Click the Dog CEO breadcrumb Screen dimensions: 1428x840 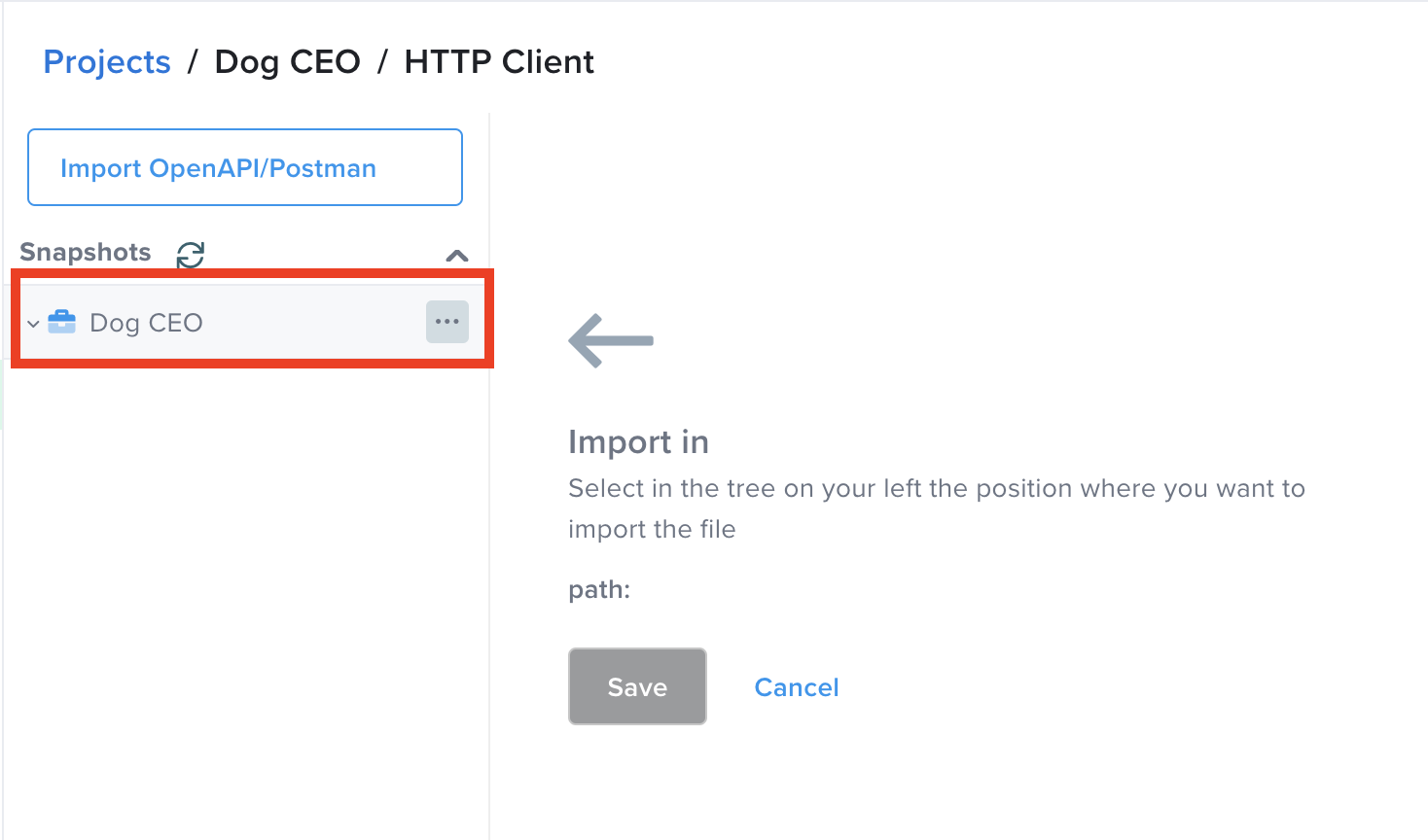(x=287, y=62)
